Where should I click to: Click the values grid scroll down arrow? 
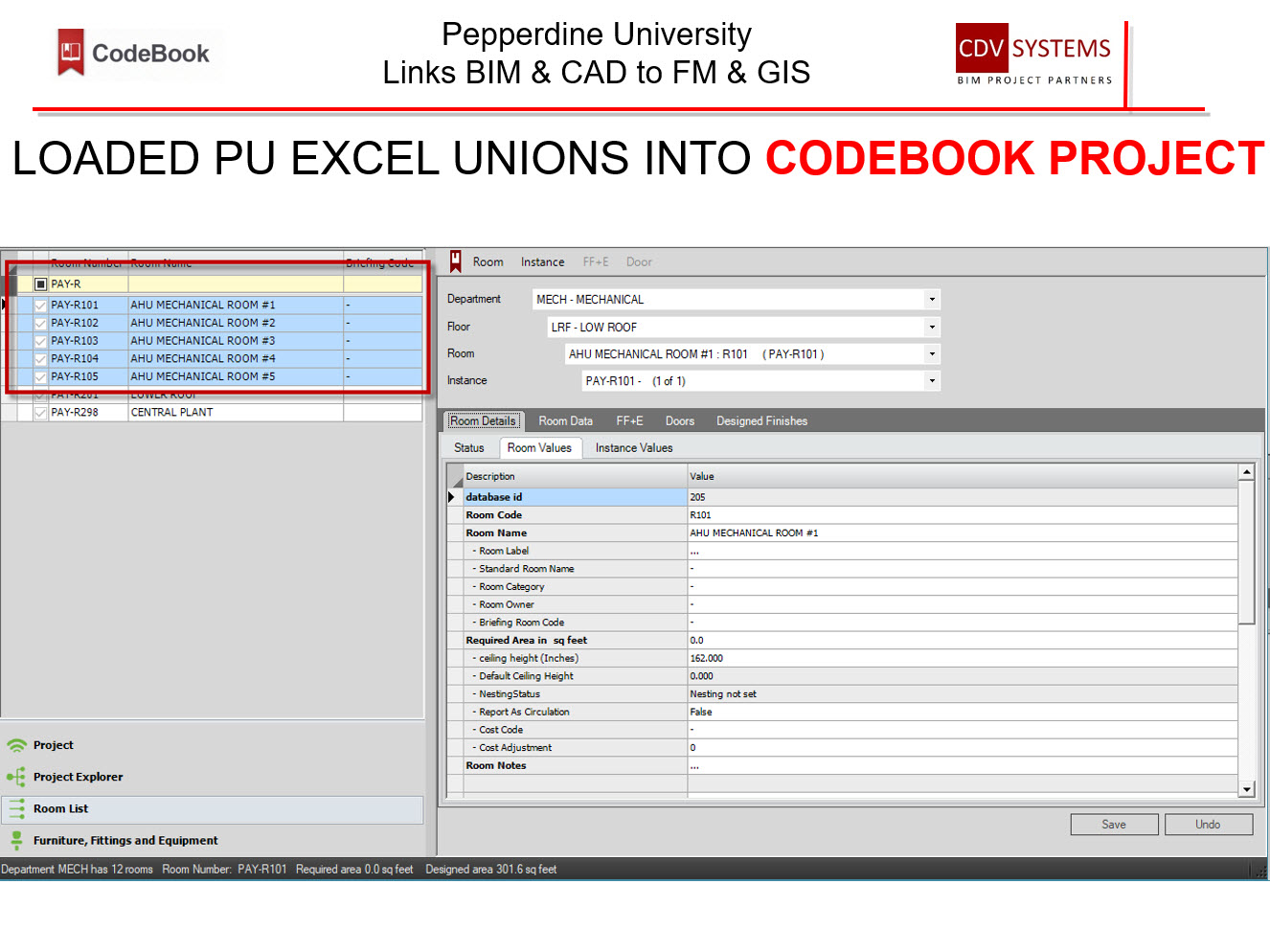[1246, 789]
